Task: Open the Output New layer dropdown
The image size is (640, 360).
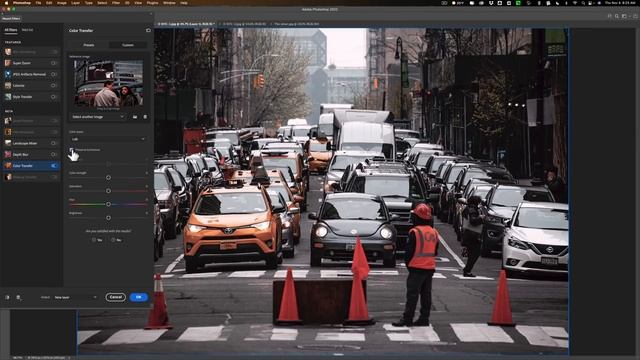Action: [75, 298]
